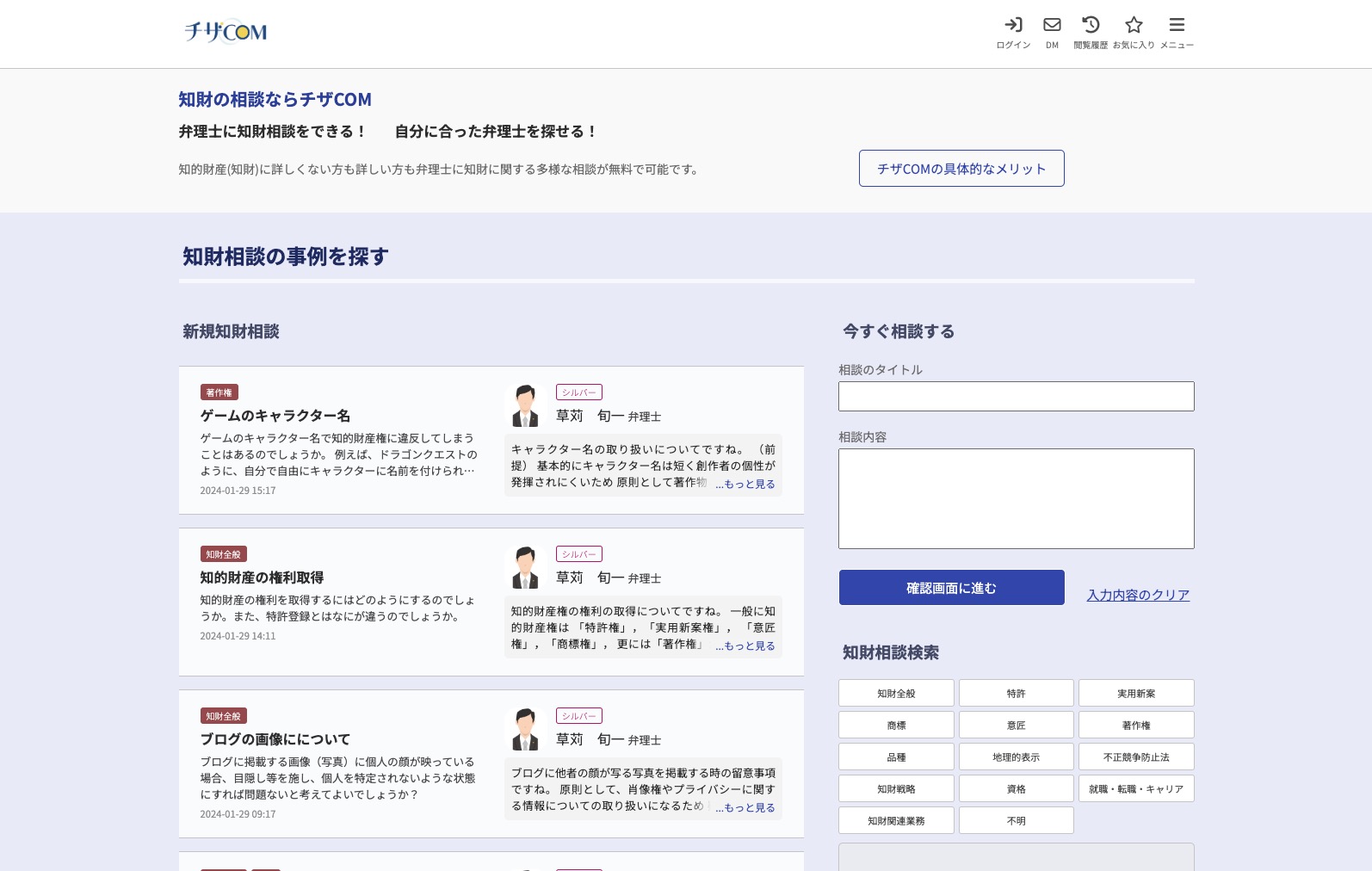Select the 実用新案 search category
The image size is (1372, 871).
coord(1136,694)
